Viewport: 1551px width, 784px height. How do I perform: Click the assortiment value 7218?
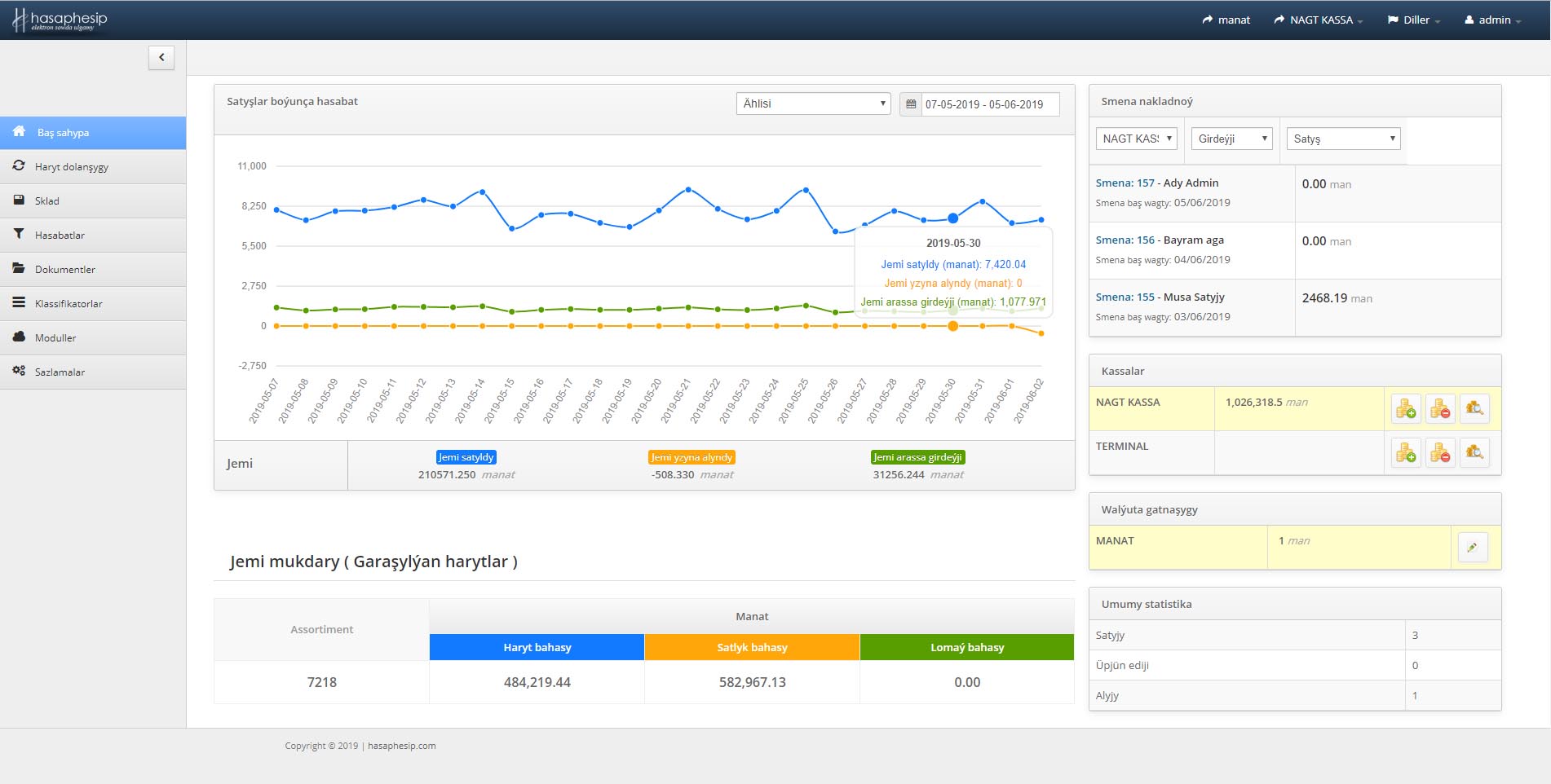[321, 682]
